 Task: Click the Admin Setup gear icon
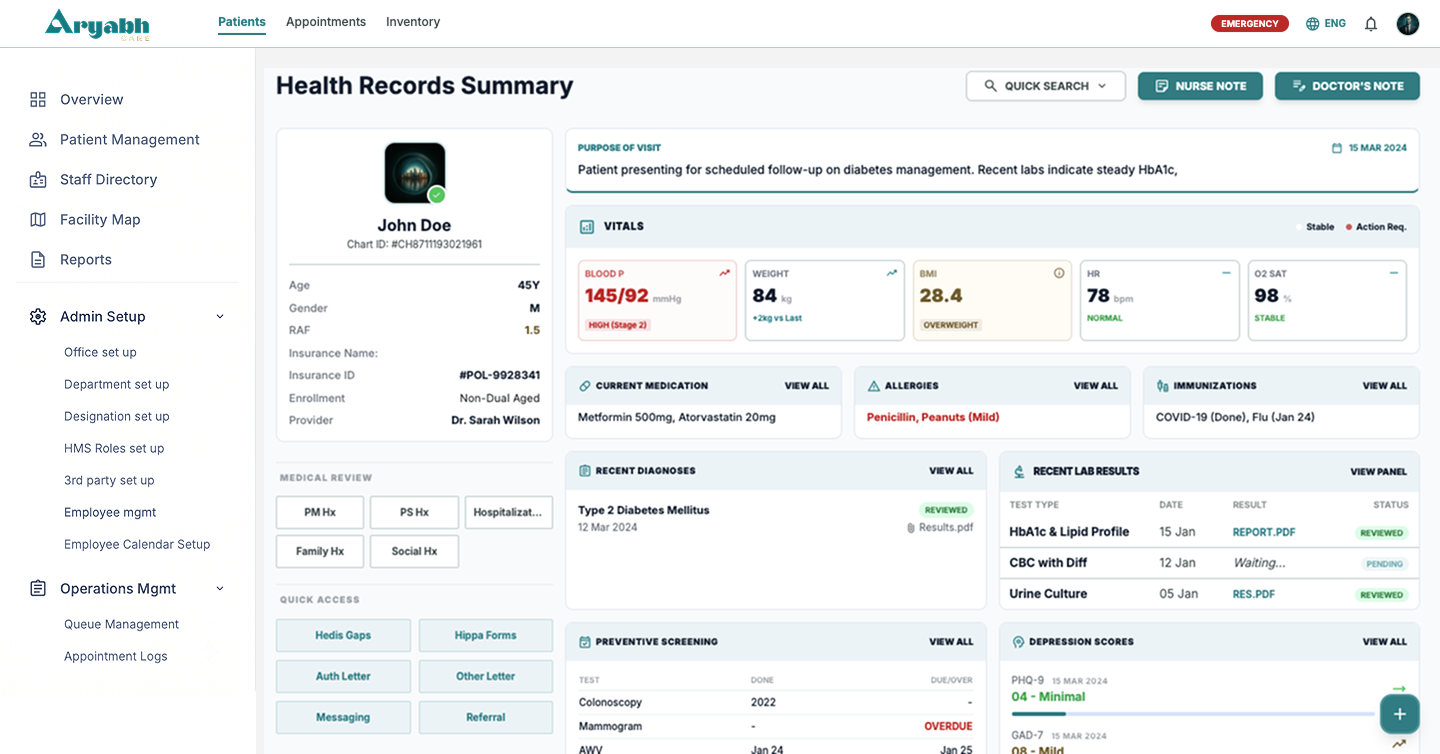(38, 316)
